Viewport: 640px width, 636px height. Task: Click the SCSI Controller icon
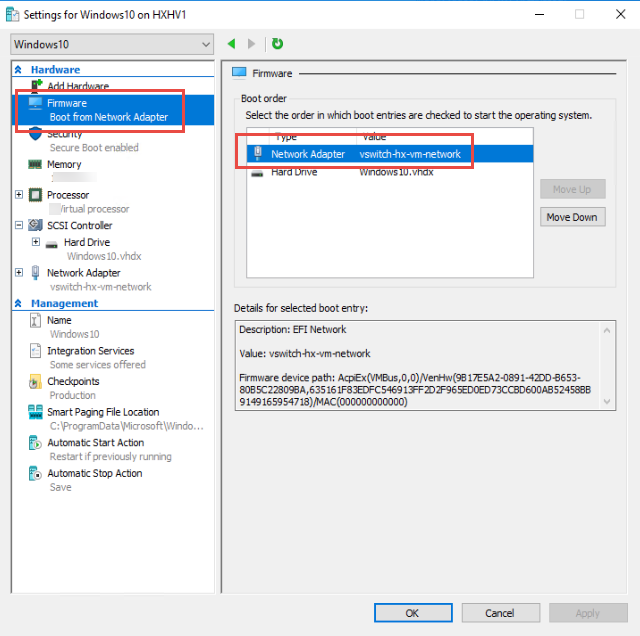(x=36, y=225)
